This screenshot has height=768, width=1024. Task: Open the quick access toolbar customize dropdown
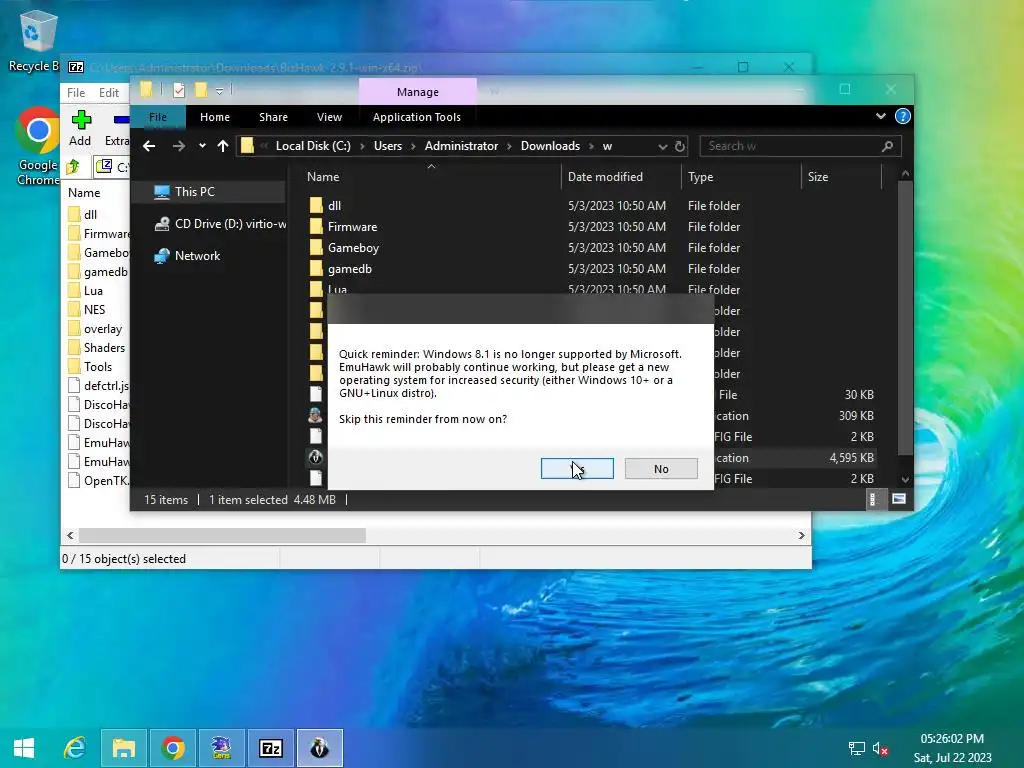220,91
